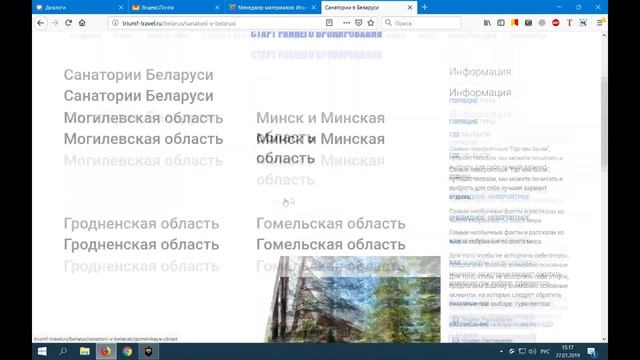640x360 pixels.
Task: Open a new browser tab
Action: coord(424,7)
